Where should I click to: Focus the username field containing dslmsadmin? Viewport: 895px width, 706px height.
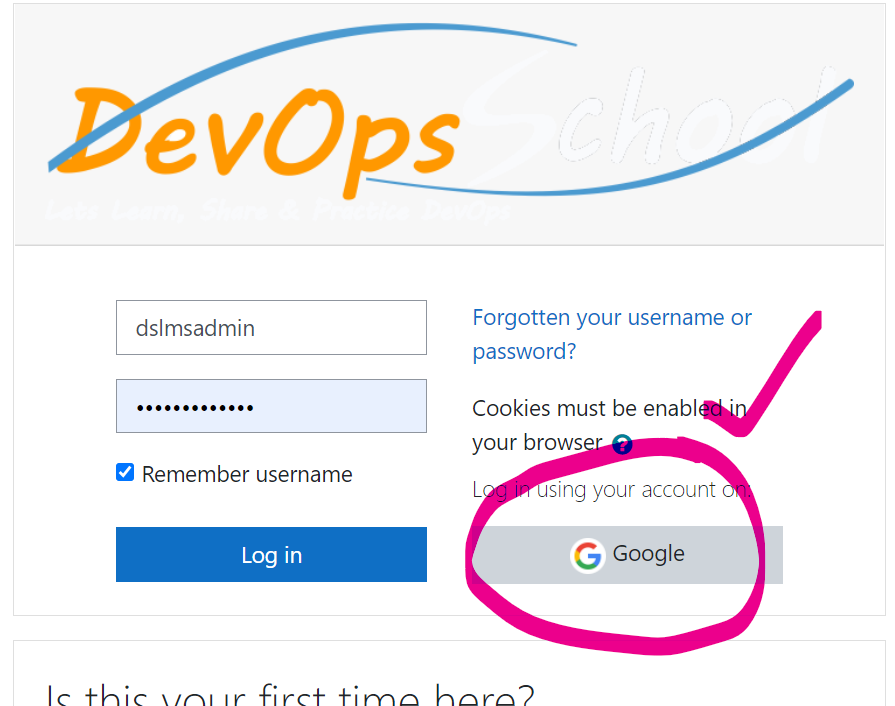point(271,328)
